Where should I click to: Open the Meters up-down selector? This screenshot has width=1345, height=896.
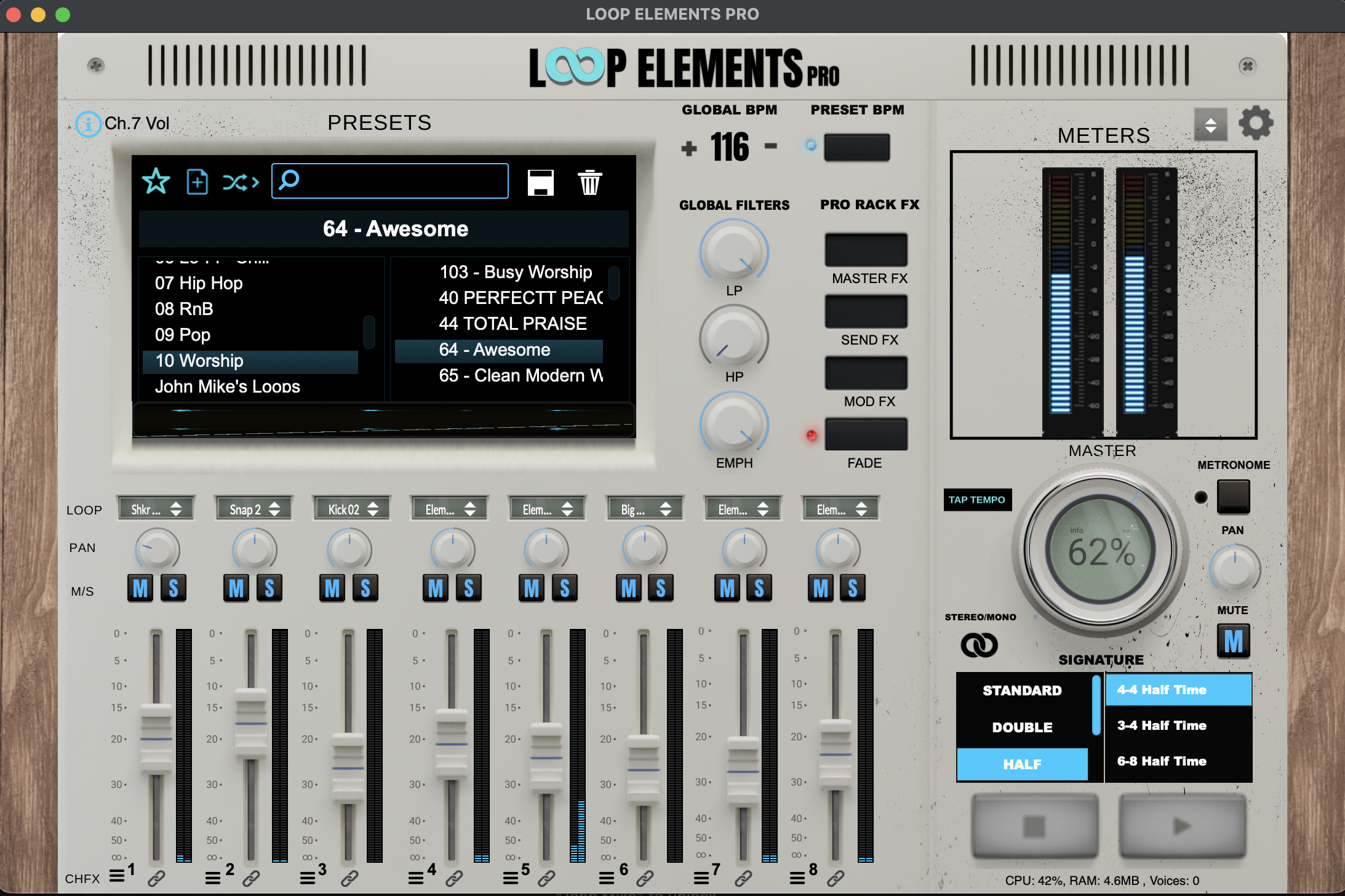(1211, 125)
